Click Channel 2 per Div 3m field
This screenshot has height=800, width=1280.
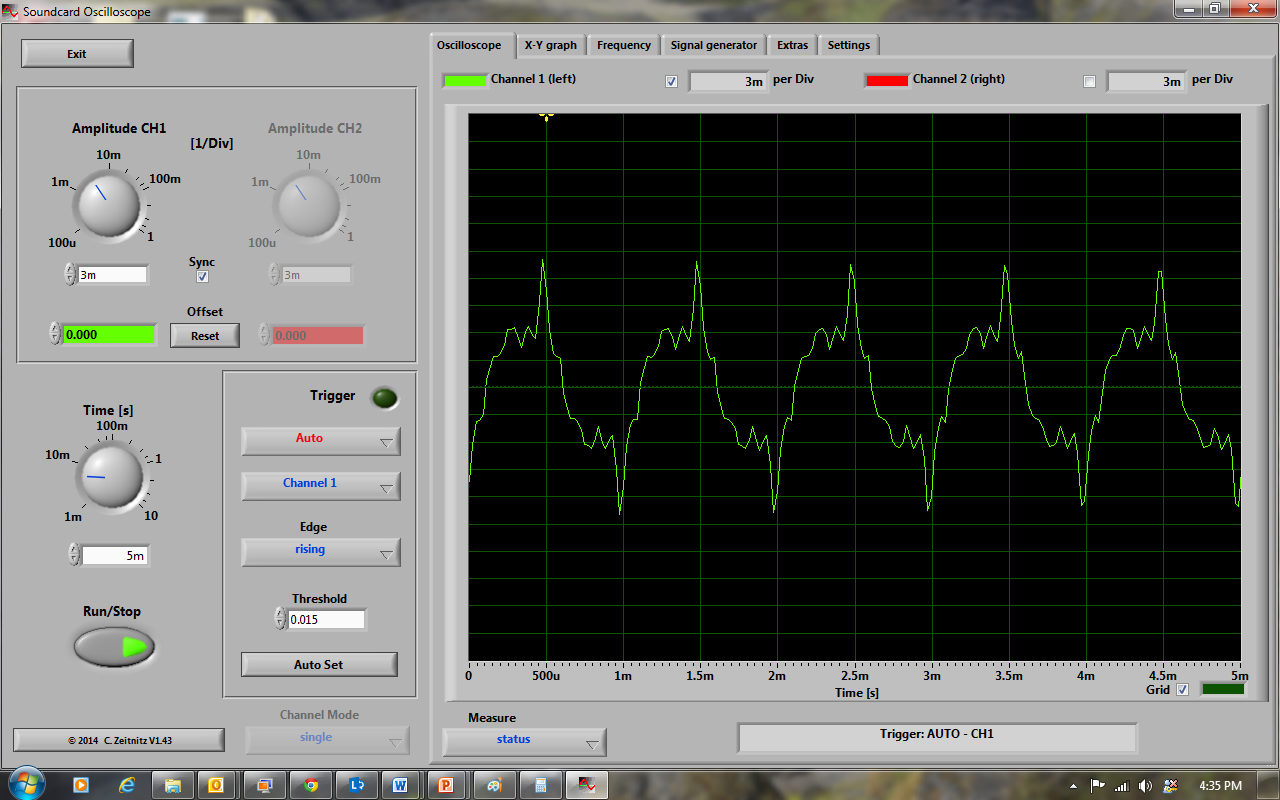[x=1146, y=81]
